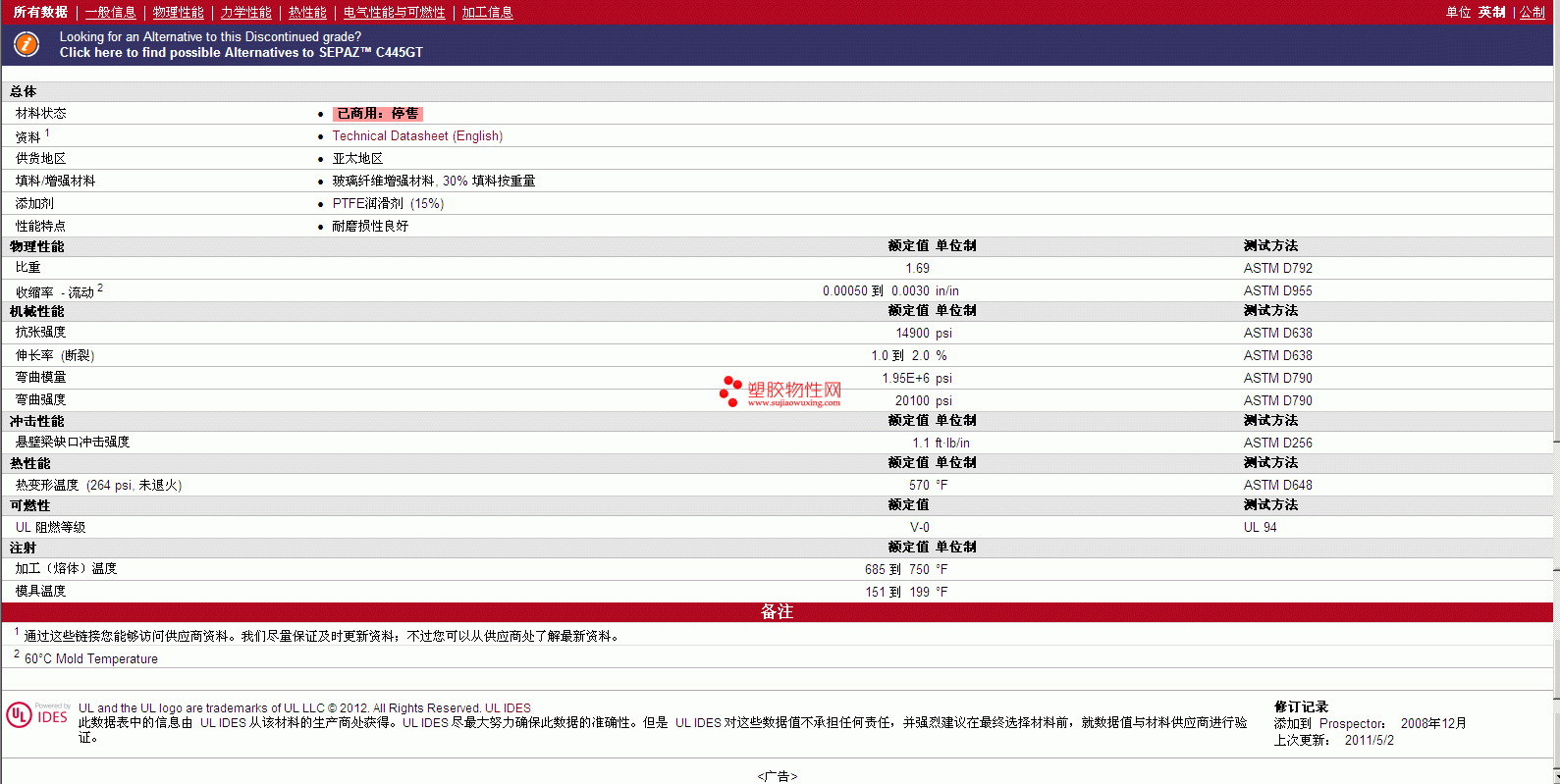Click ASTM D648 test method
The height and width of the screenshot is (784, 1560).
tap(1277, 486)
